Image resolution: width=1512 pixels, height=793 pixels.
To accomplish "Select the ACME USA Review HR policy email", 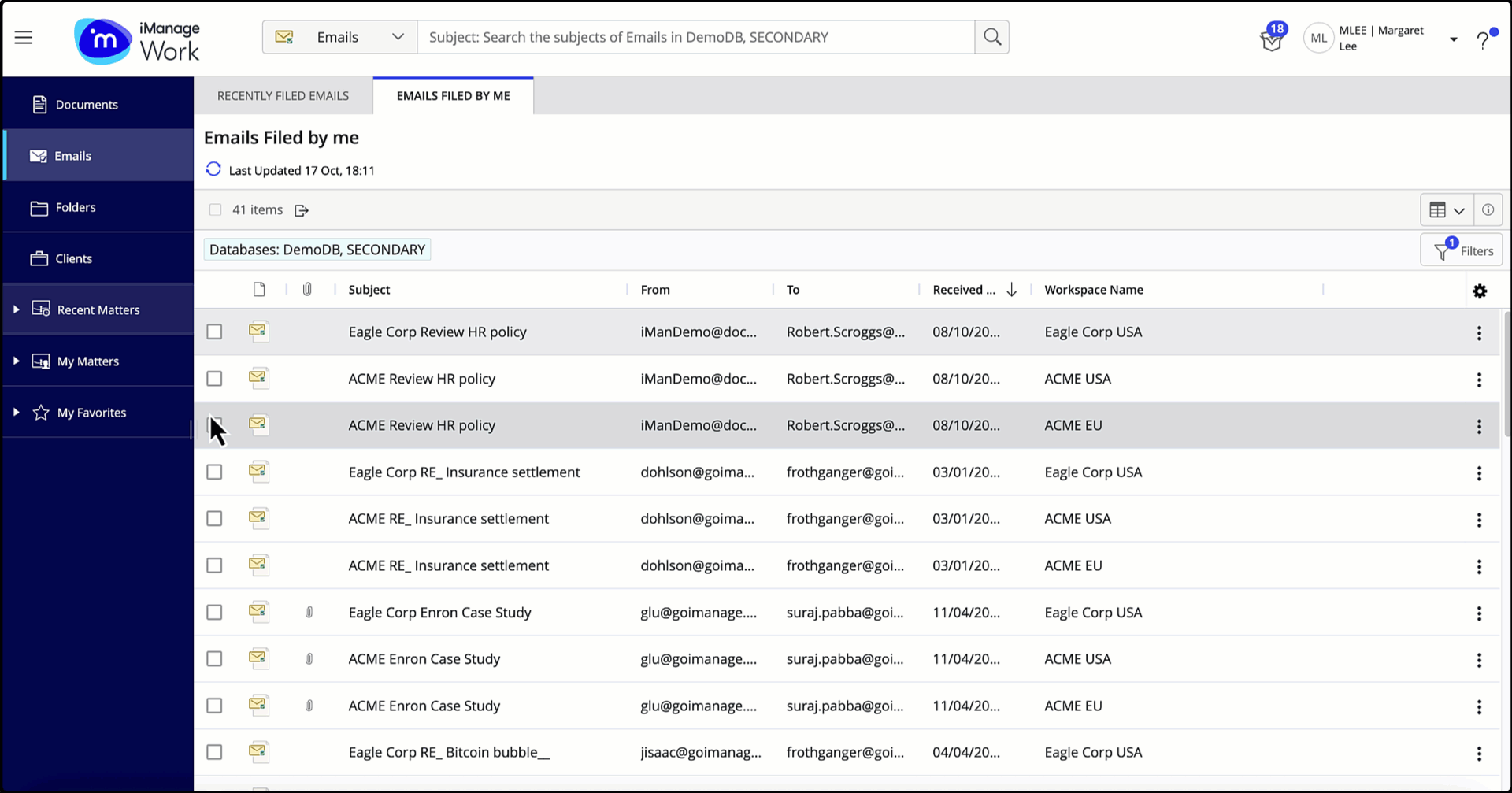I will pyautogui.click(x=214, y=379).
